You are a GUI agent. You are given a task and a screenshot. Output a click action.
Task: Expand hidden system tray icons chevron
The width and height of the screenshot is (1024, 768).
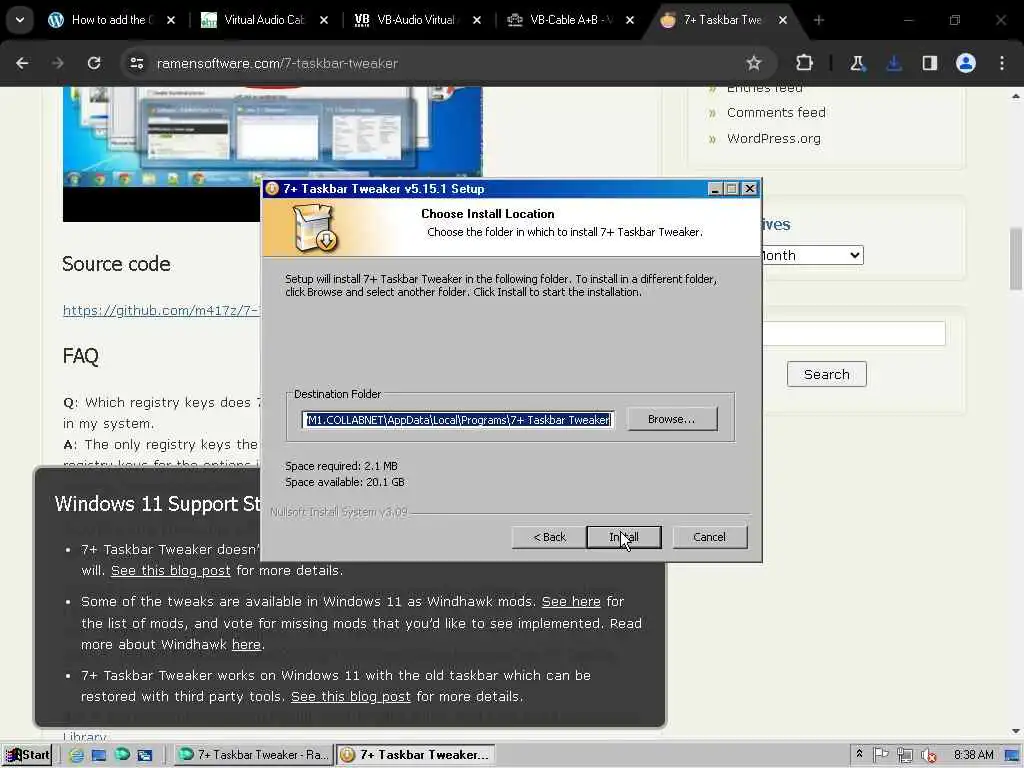tap(859, 754)
